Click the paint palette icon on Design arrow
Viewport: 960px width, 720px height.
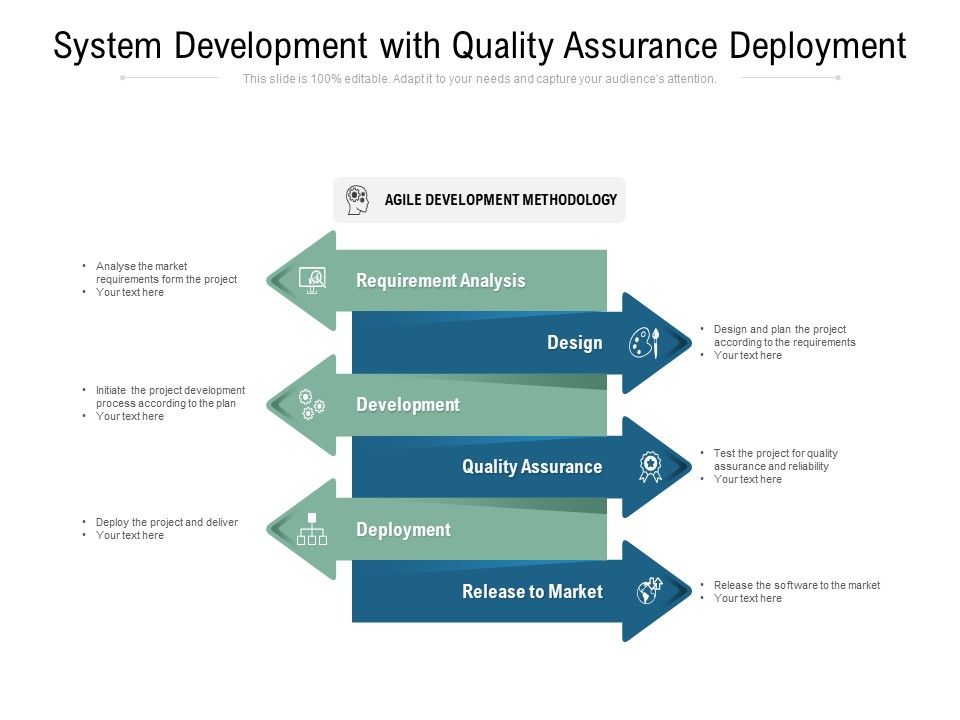click(644, 342)
